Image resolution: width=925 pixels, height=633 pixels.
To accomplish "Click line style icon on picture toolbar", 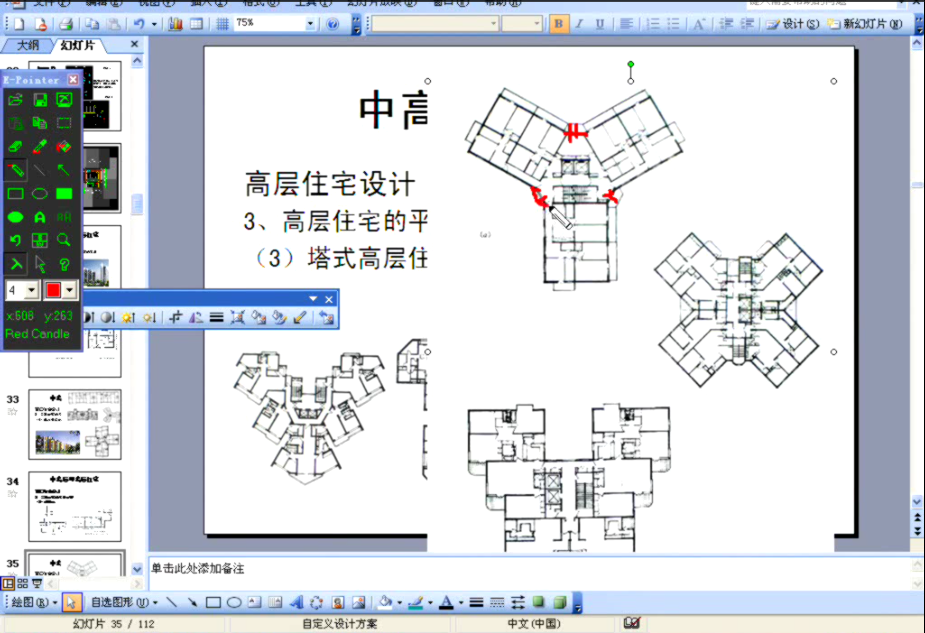I will [x=217, y=317].
